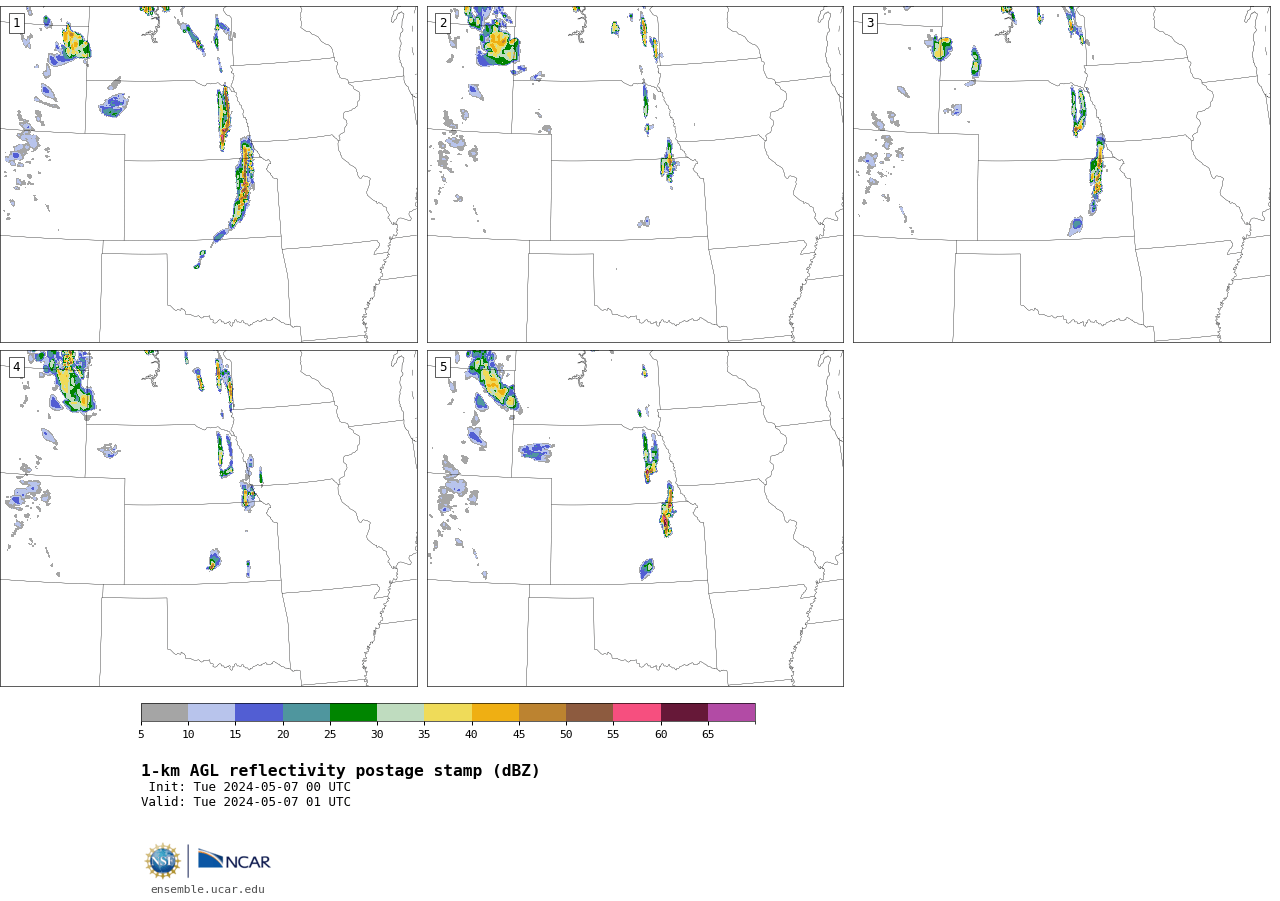1280x901 pixels.
Task: Click the panel label number 3
Action: pos(869,23)
